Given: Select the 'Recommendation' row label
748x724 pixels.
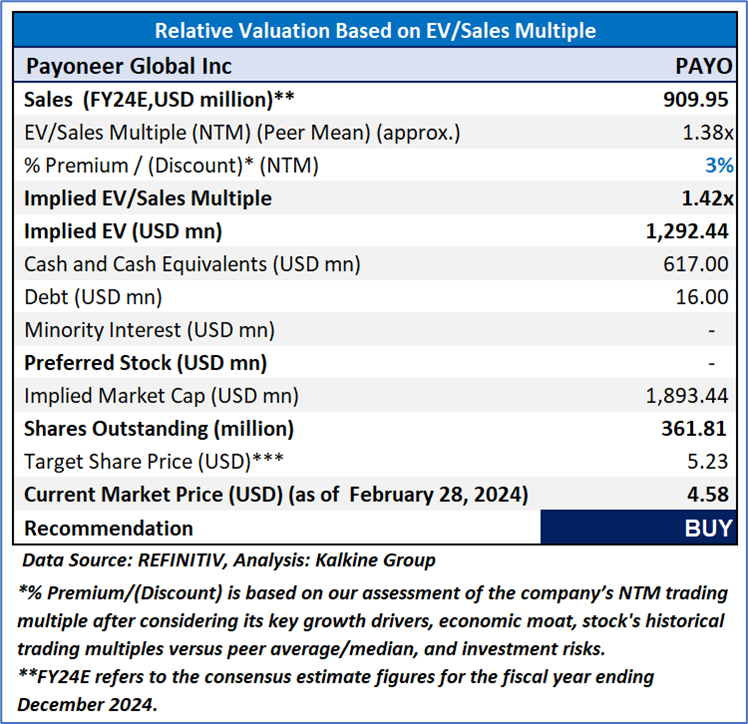Looking at the screenshot, I should [x=109, y=528].
